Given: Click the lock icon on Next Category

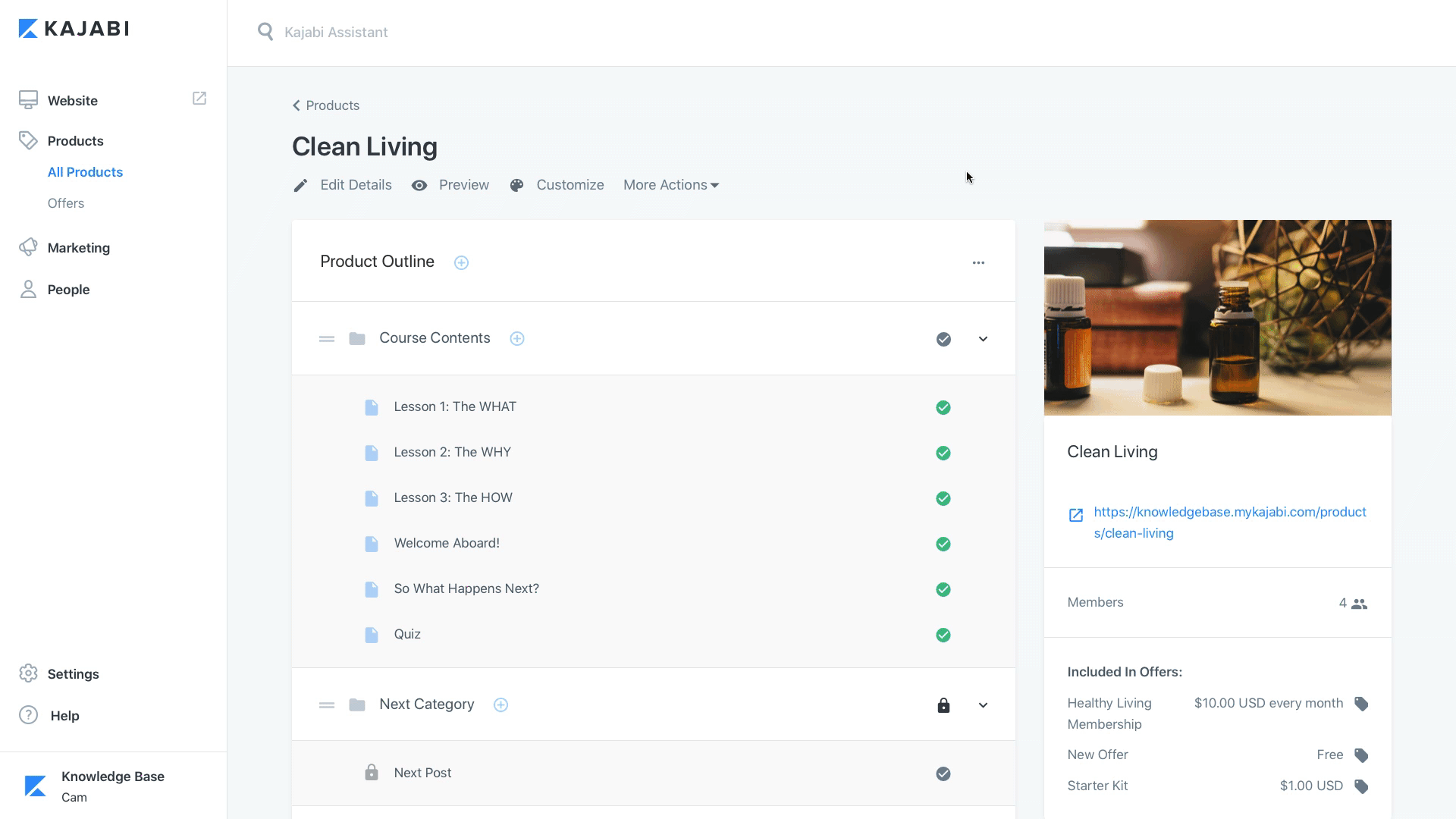Looking at the screenshot, I should tap(943, 705).
